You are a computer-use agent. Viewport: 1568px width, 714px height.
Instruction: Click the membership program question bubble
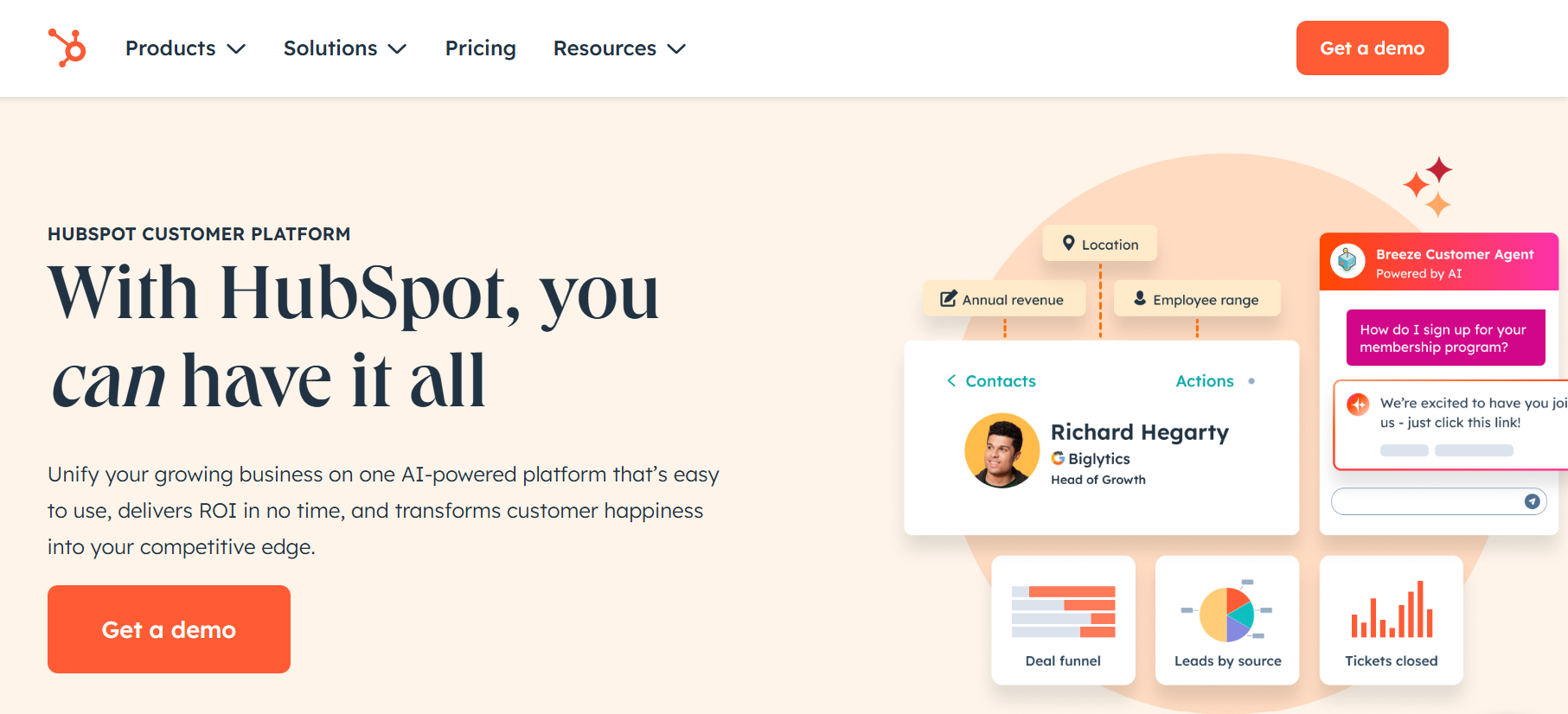click(x=1445, y=338)
